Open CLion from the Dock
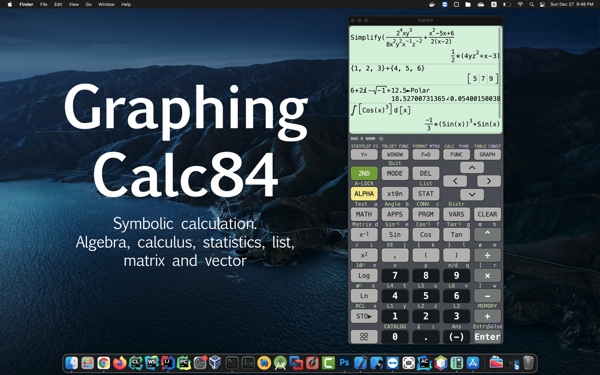 coord(136,363)
